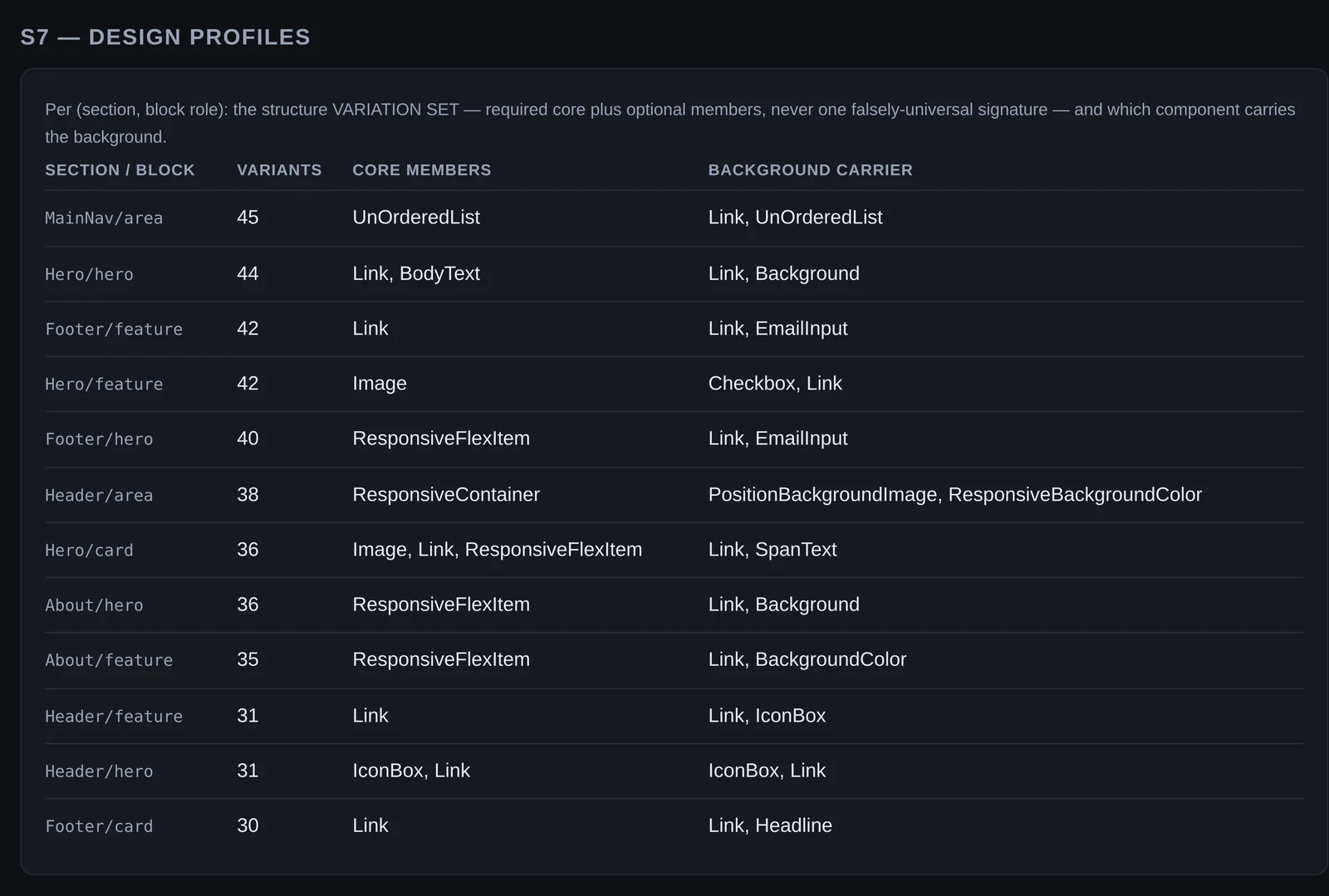The width and height of the screenshot is (1329, 896).
Task: Select the "About/hero" row label
Action: (94, 605)
